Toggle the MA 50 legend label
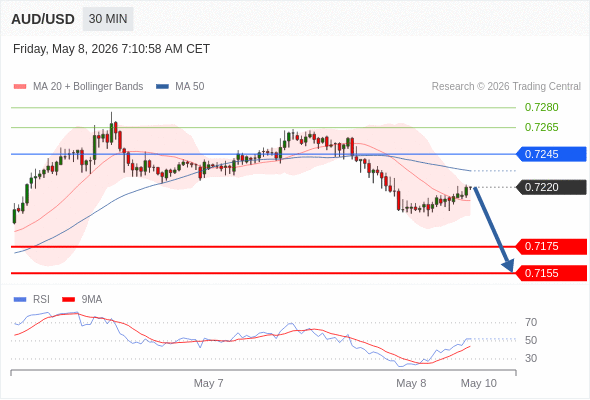The height and width of the screenshot is (400, 590). point(190,87)
